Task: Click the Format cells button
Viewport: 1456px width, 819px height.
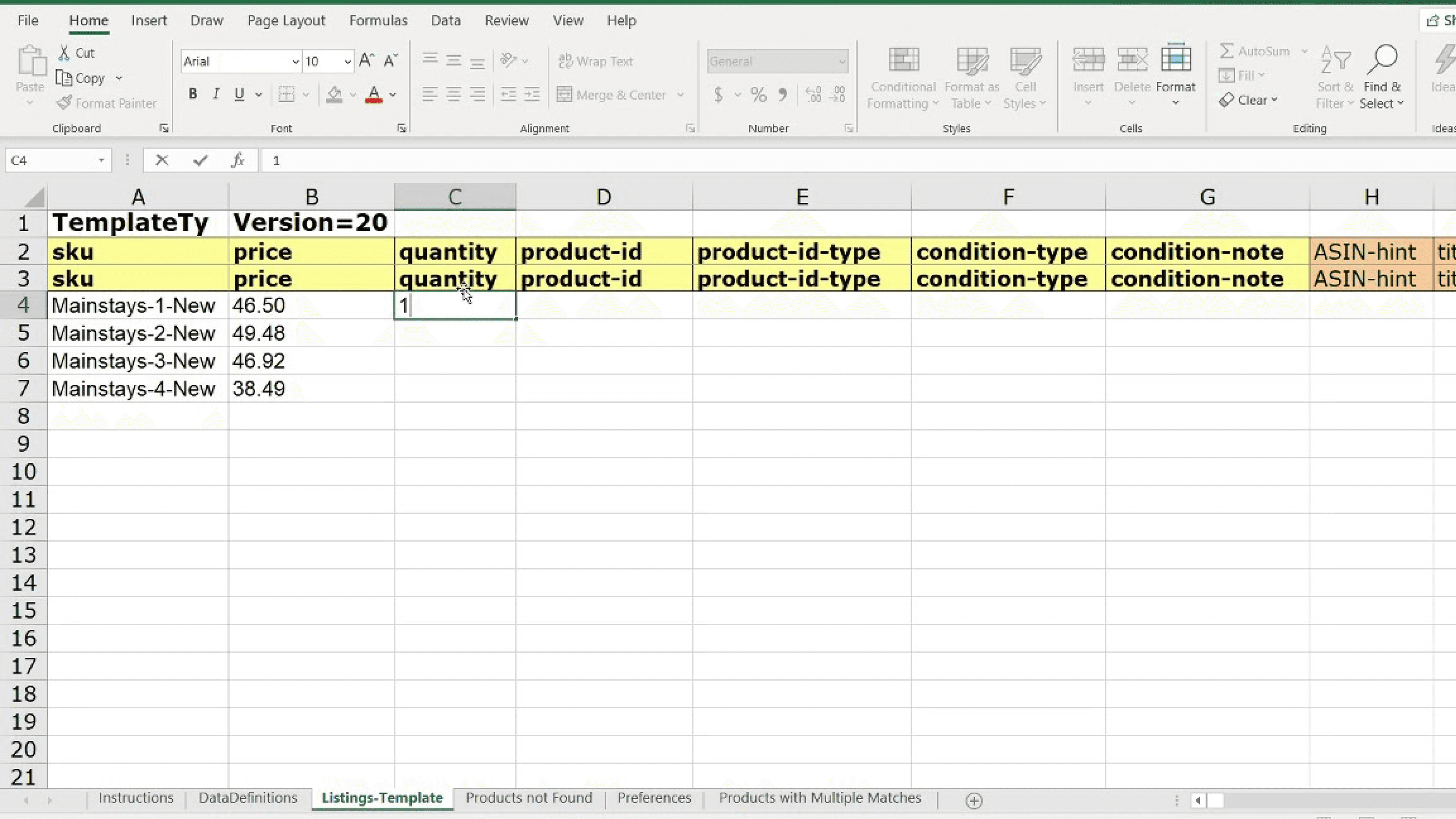Action: pos(1175,74)
